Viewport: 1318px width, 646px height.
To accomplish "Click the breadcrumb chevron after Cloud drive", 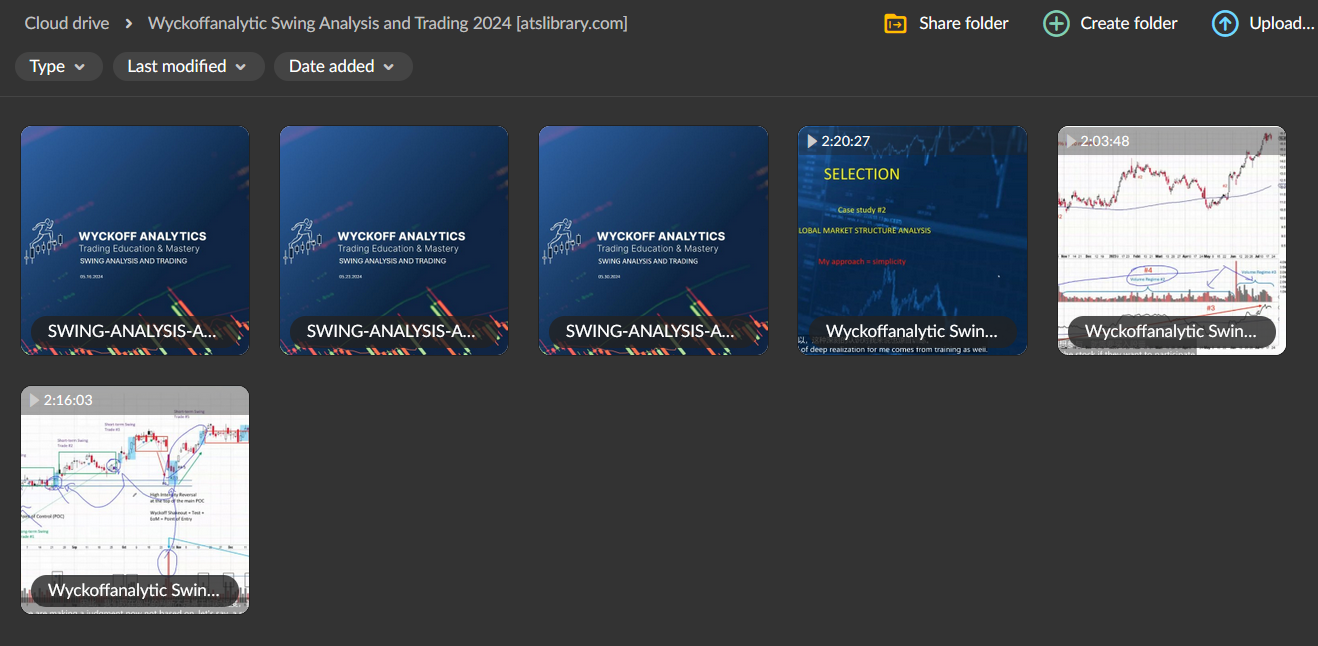I will pos(126,22).
